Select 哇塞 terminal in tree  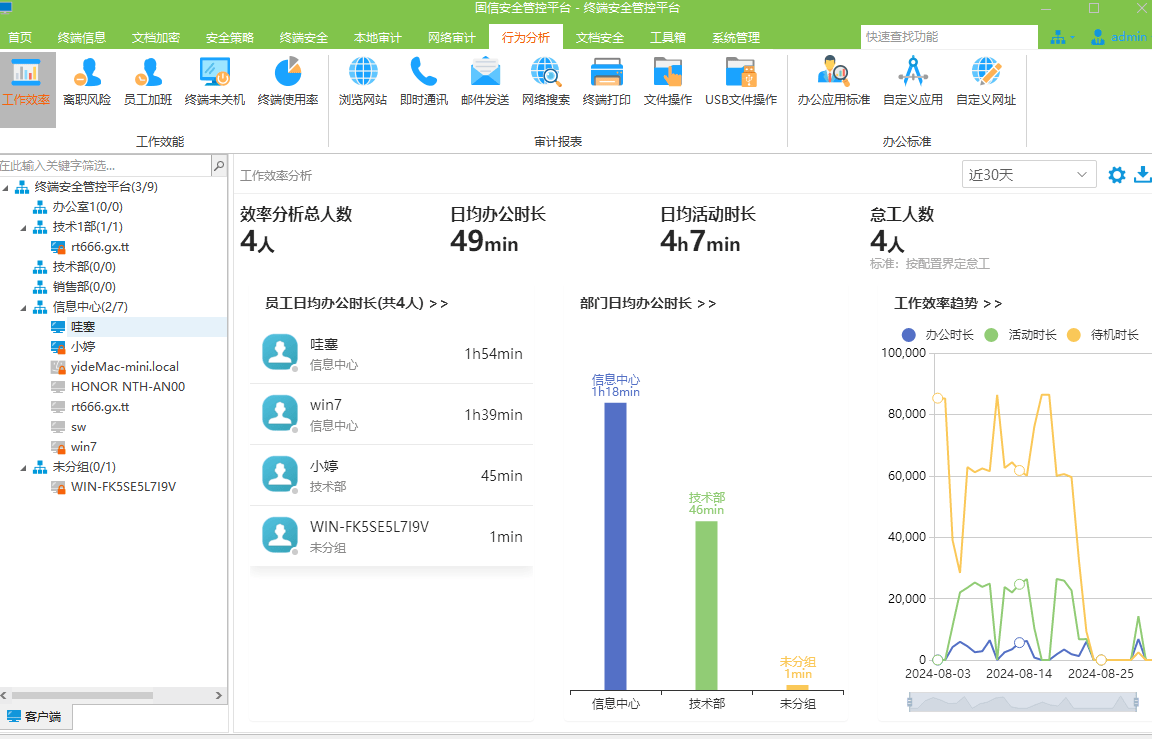tap(83, 327)
